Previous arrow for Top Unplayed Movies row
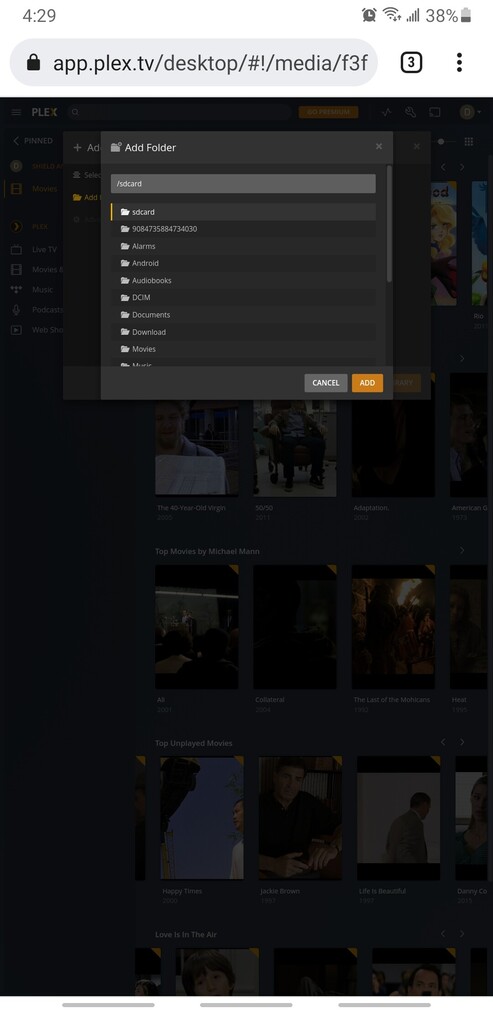Image resolution: width=493 pixels, height=1014 pixels. click(x=443, y=742)
